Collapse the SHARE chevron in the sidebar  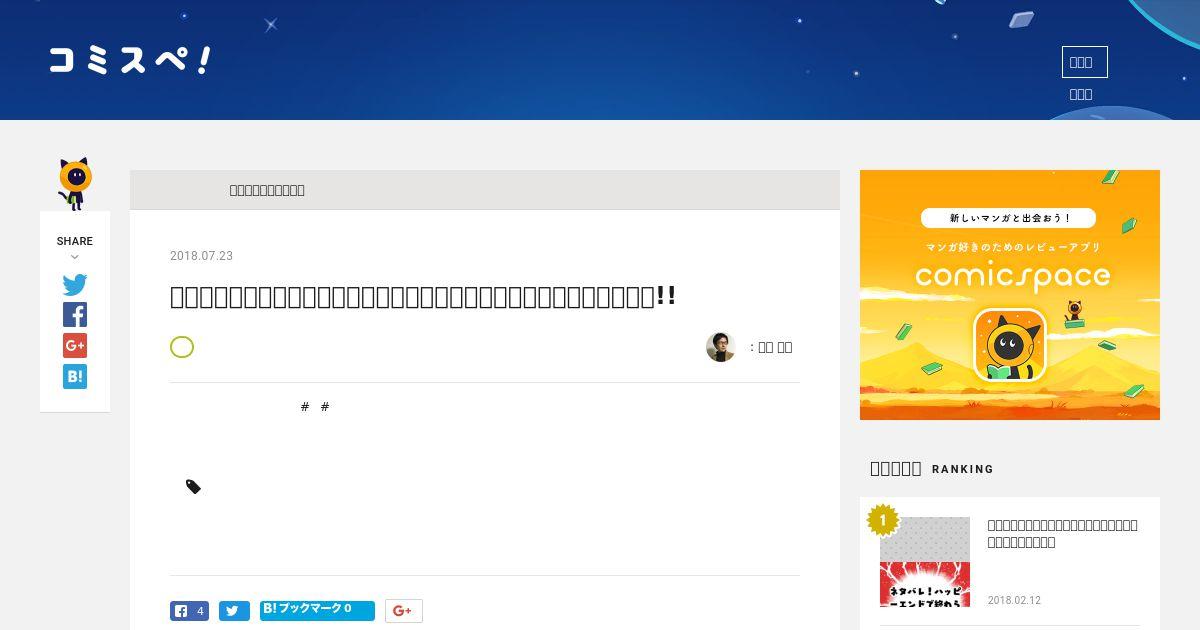pyautogui.click(x=75, y=257)
